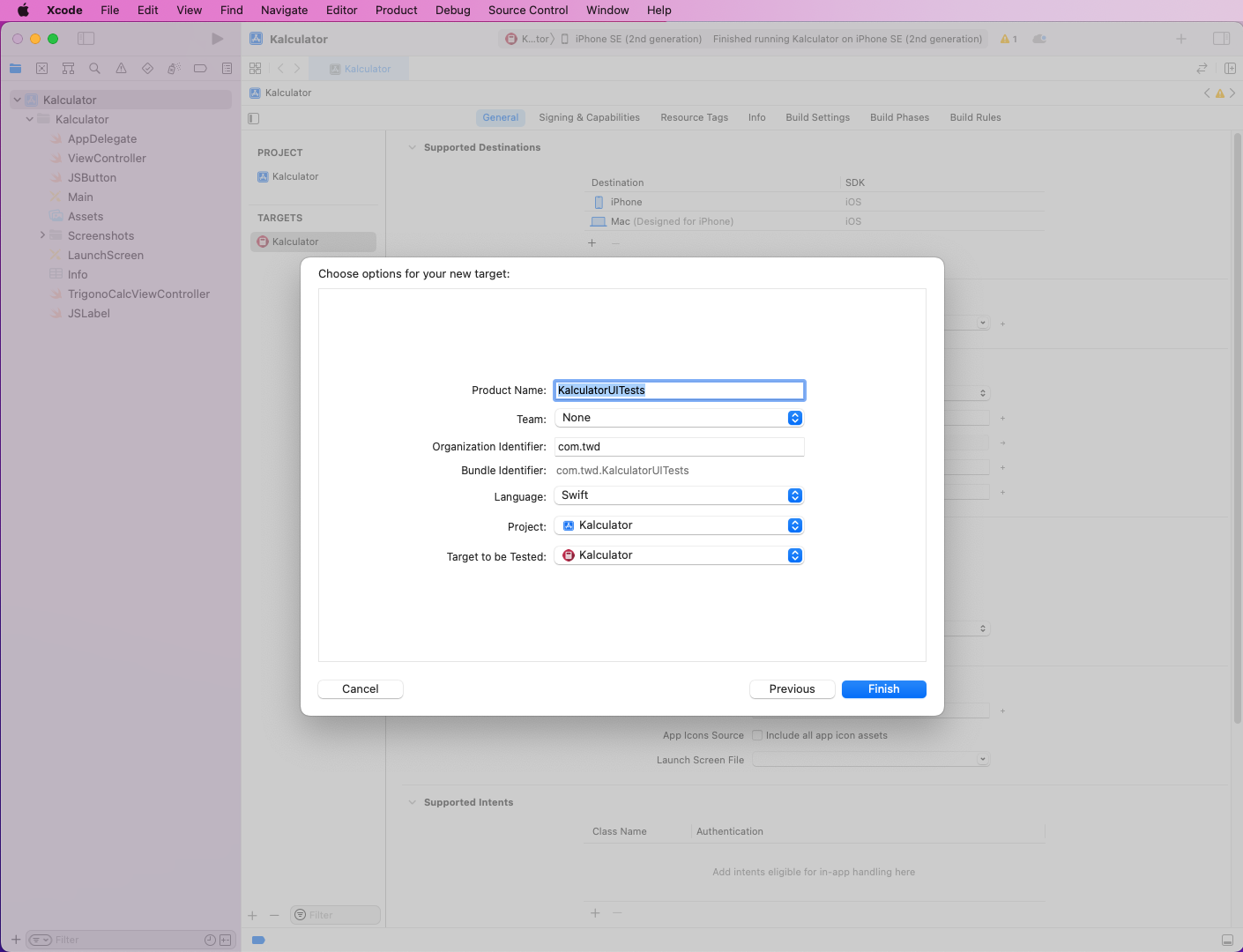Image resolution: width=1243 pixels, height=952 pixels.
Task: Open the File menu
Action: point(110,11)
